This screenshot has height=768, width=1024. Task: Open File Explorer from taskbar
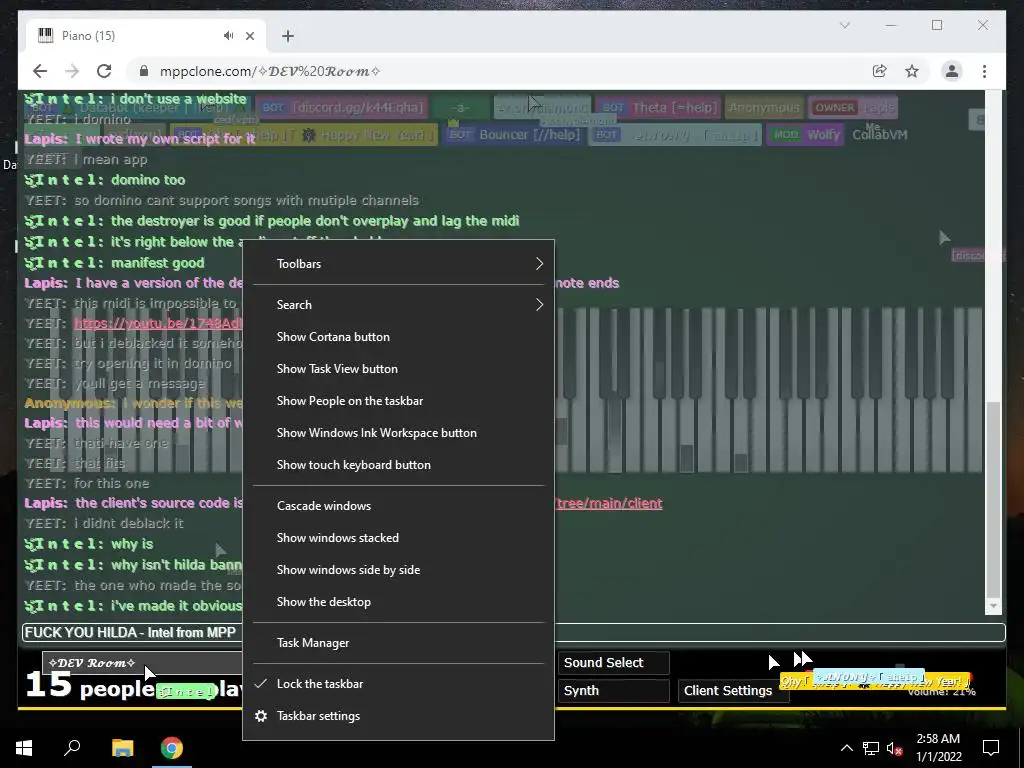[122, 748]
